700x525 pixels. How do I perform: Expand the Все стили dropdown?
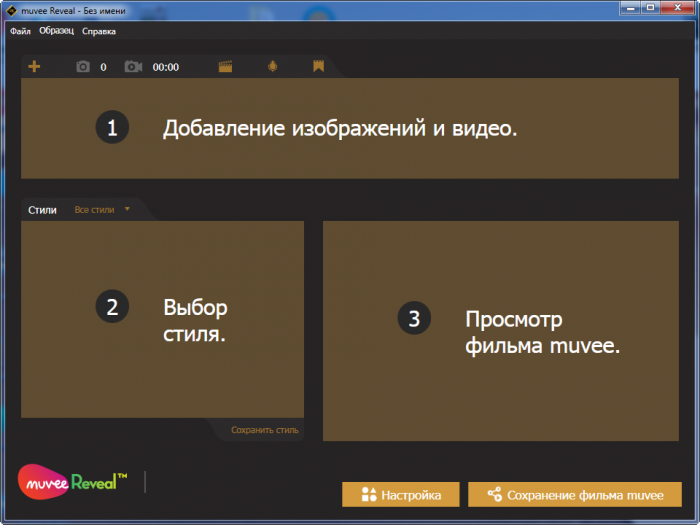102,209
